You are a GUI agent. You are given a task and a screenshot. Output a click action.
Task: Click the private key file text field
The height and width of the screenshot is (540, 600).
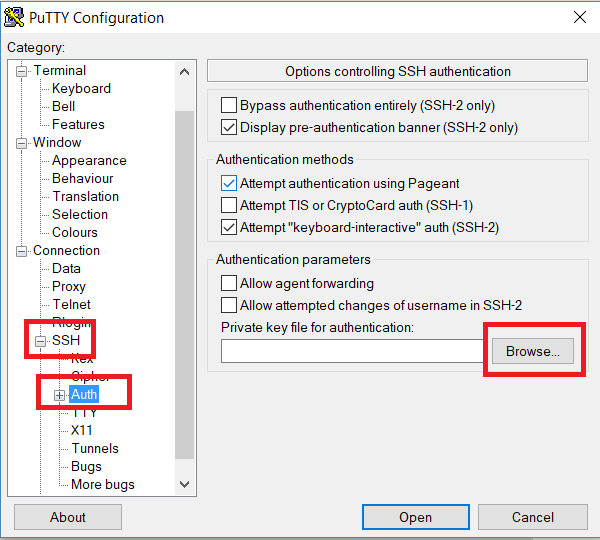coord(353,351)
